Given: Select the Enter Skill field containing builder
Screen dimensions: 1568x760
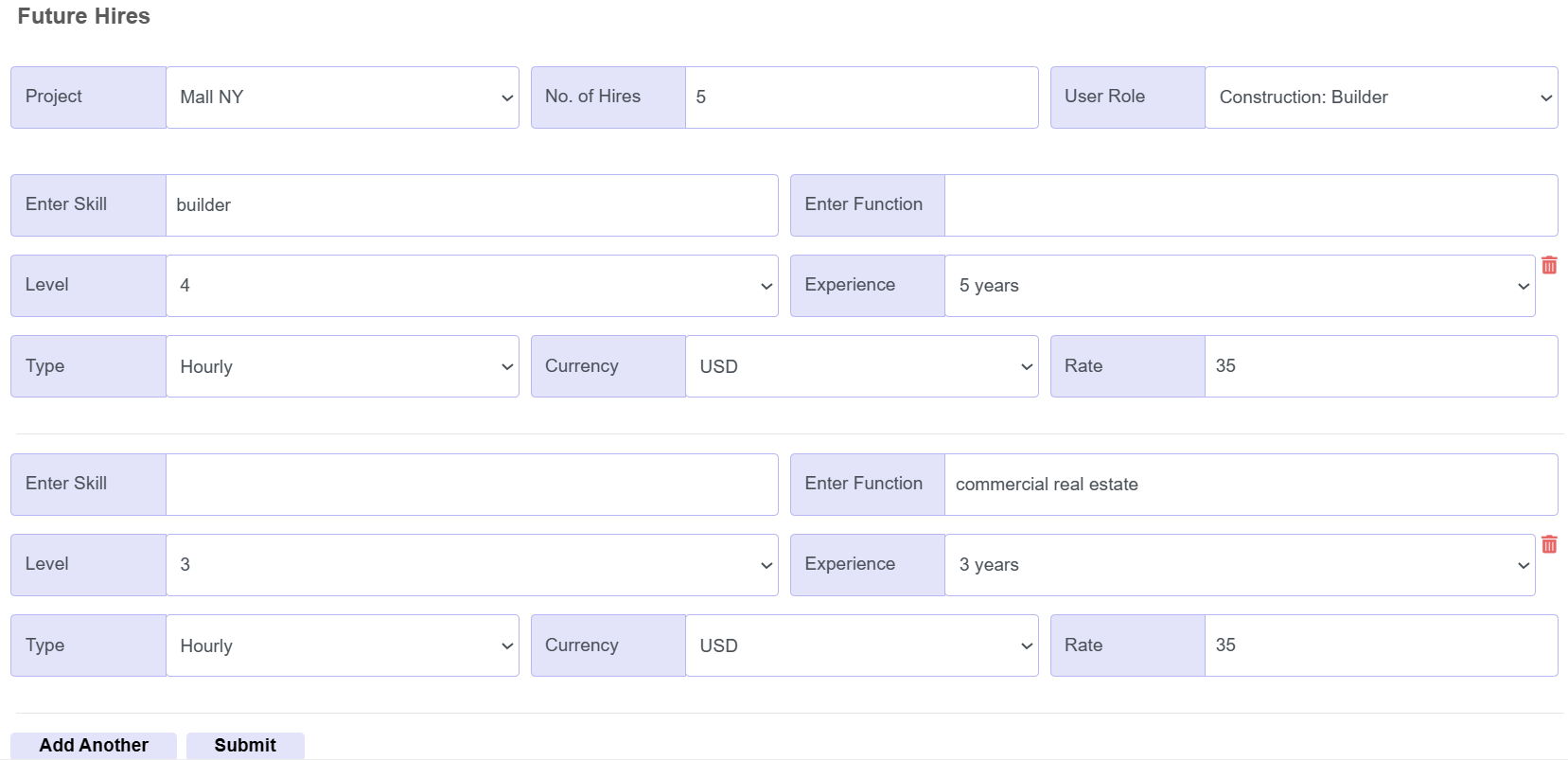Looking at the screenshot, I should [471, 204].
